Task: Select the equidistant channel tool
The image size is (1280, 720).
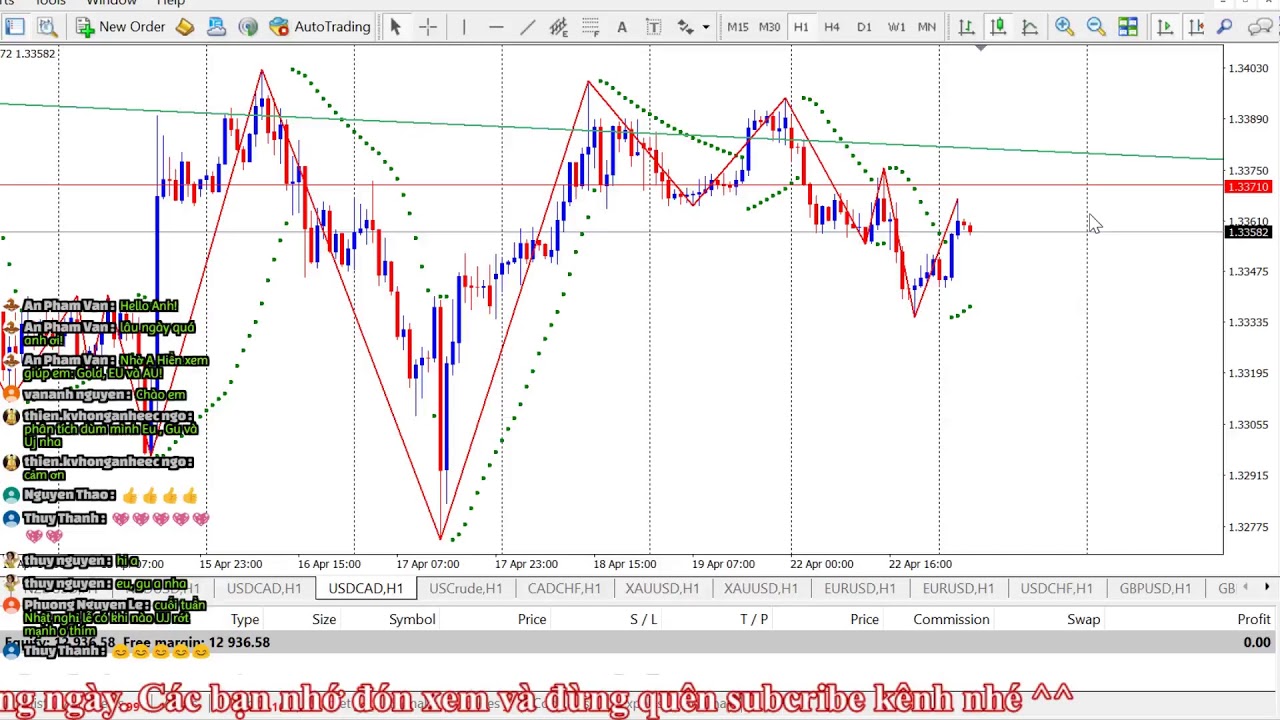Action: point(558,27)
